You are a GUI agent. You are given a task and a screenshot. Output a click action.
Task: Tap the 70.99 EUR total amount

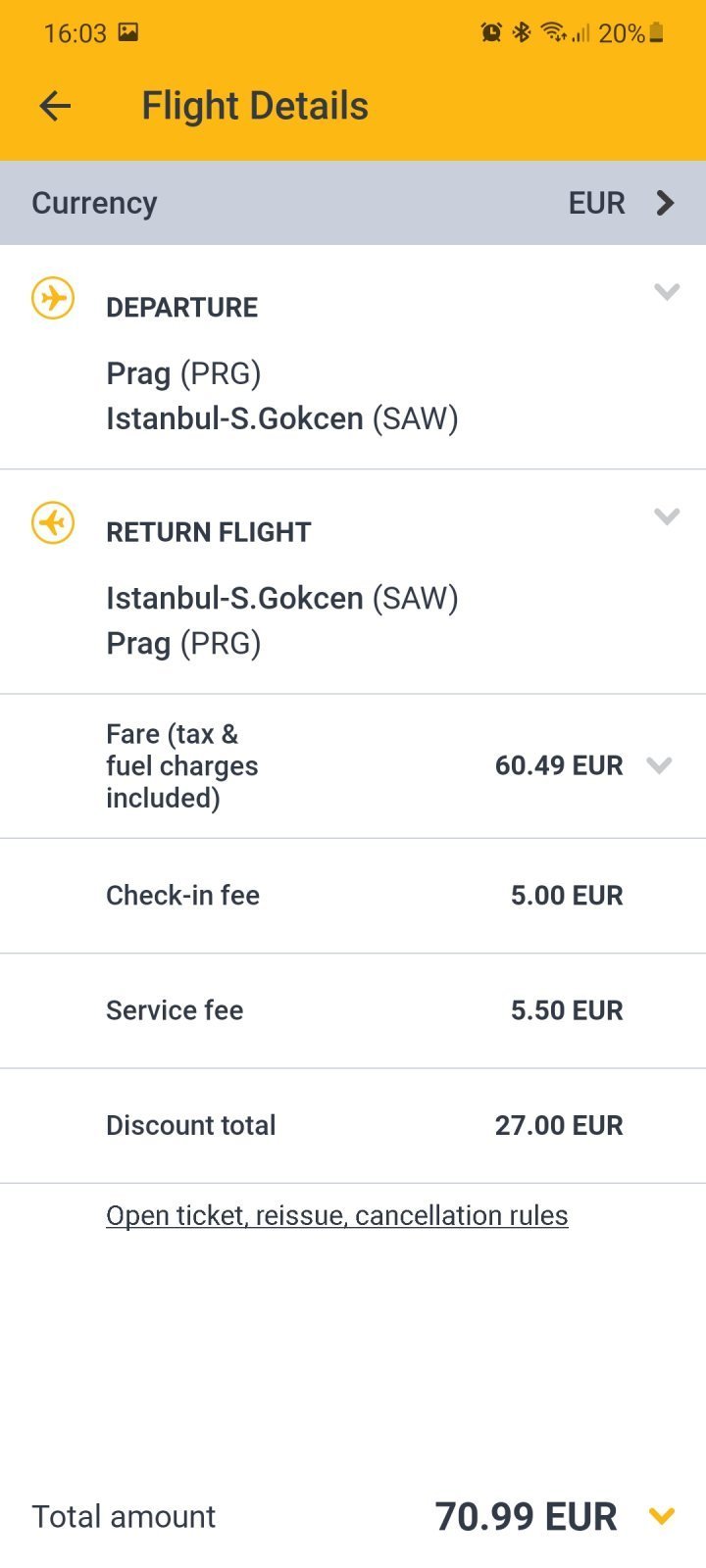click(527, 1517)
